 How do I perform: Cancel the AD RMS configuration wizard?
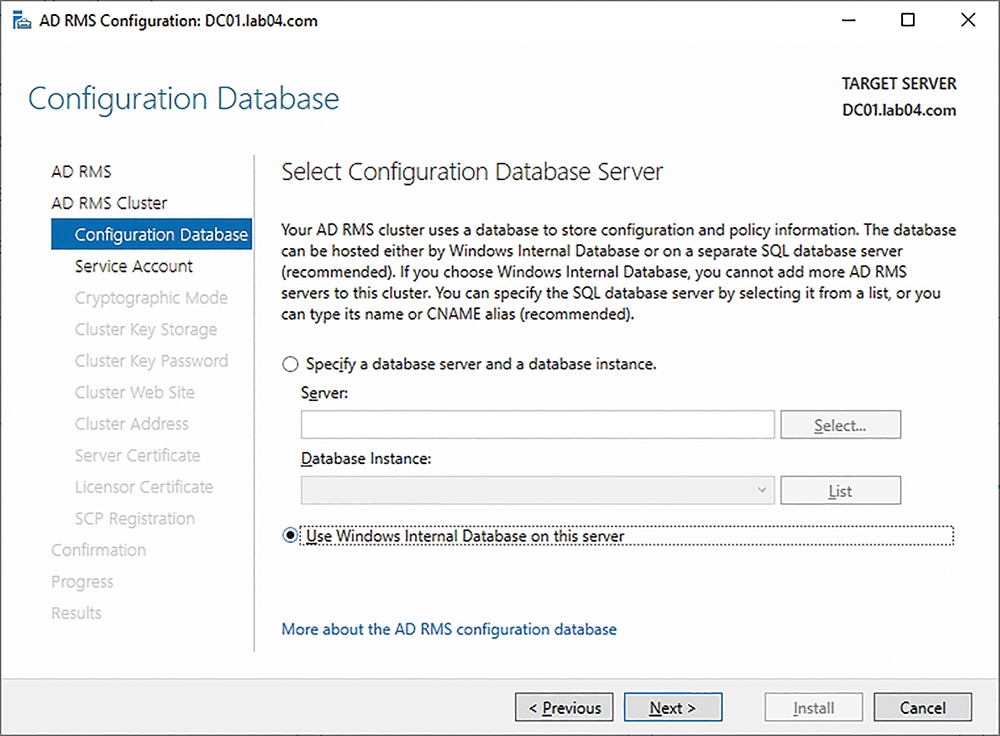(x=923, y=707)
